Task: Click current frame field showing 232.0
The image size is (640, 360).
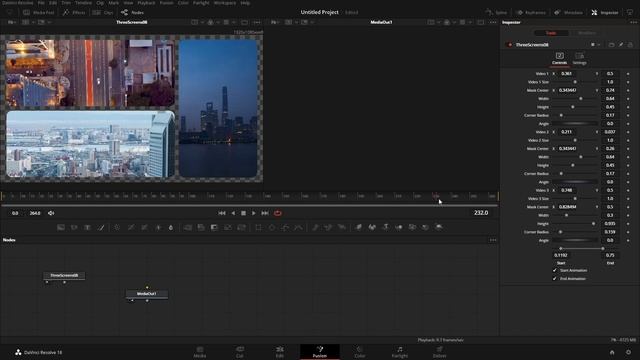Action: click(481, 213)
